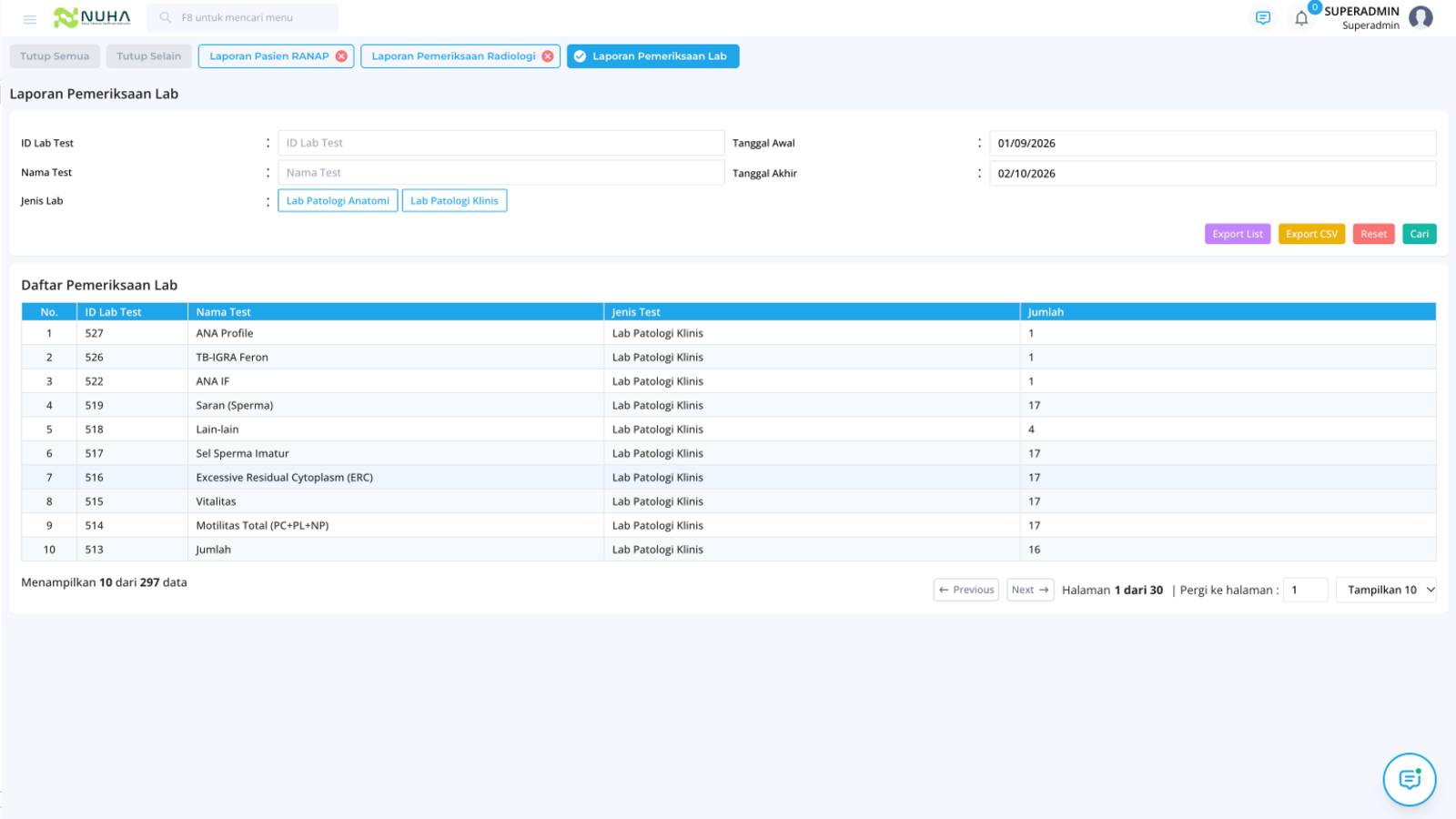
Task: Select the Excessive Residual Cytoplasm (ERC) row
Action: click(x=729, y=477)
